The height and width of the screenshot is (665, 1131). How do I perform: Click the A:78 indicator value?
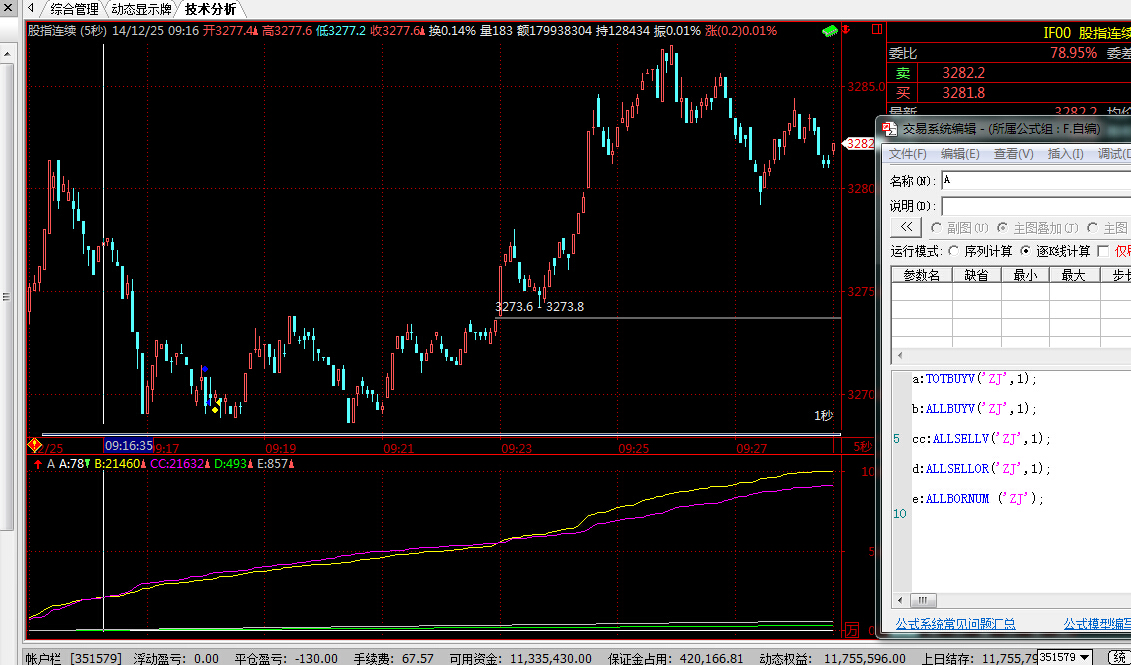72,464
